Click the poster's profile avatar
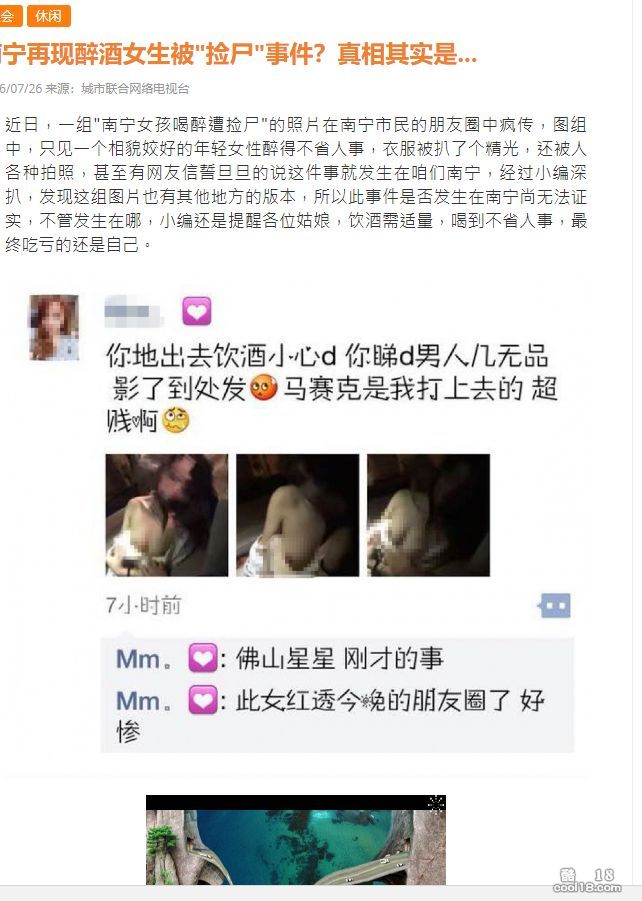This screenshot has width=642, height=901. (x=55, y=327)
